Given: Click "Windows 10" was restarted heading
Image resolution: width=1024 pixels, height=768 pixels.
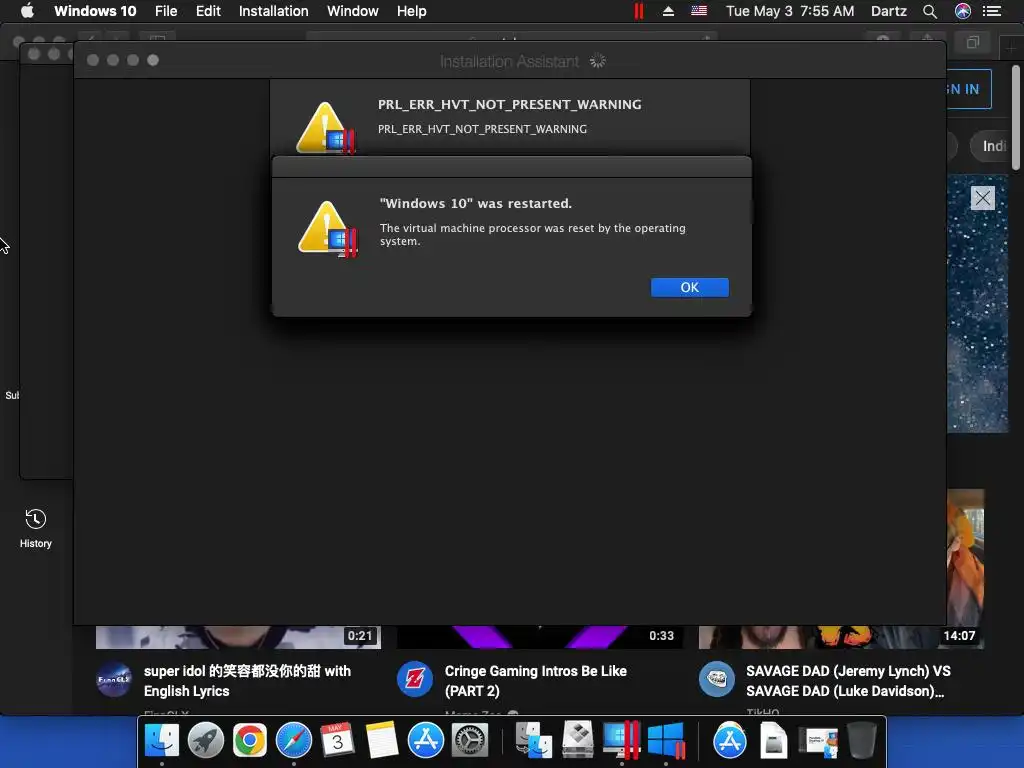Looking at the screenshot, I should click(475, 203).
